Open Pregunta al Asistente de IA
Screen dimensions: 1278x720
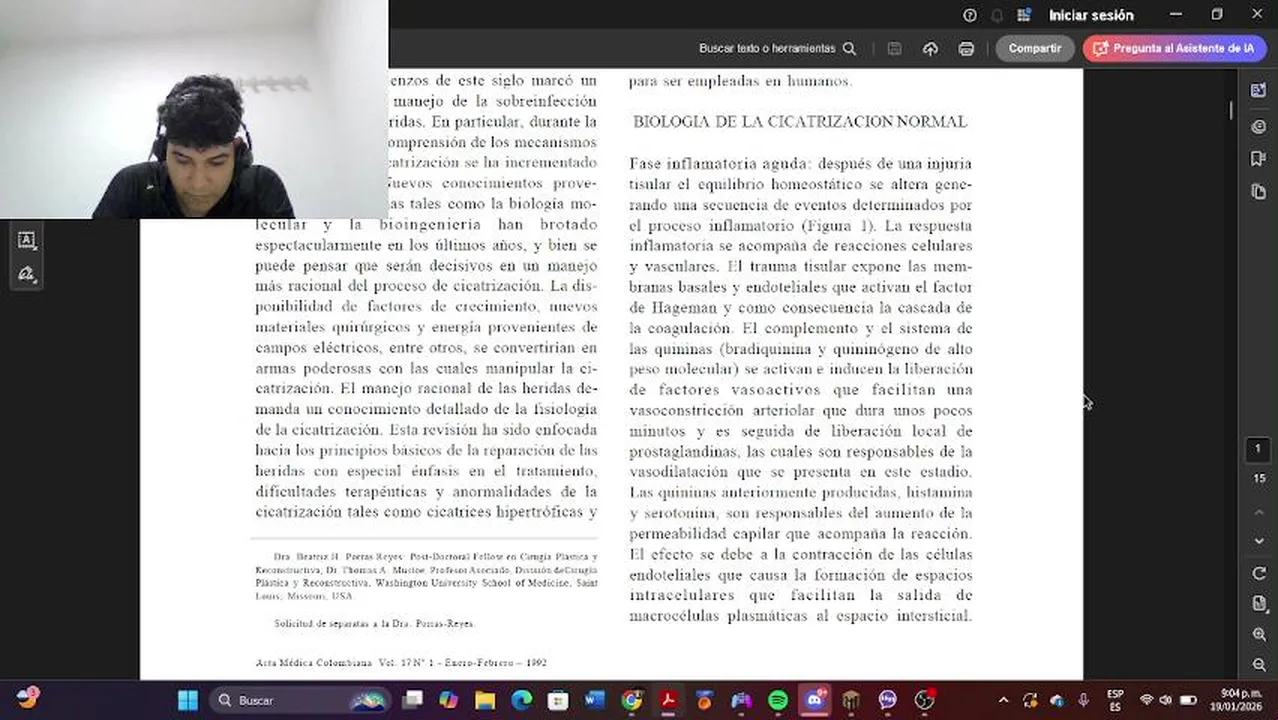pyautogui.click(x=1175, y=48)
